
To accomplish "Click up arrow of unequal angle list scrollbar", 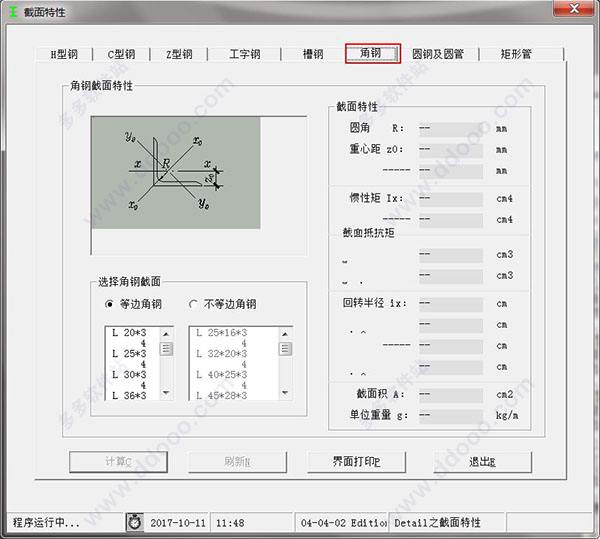I will (x=285, y=334).
